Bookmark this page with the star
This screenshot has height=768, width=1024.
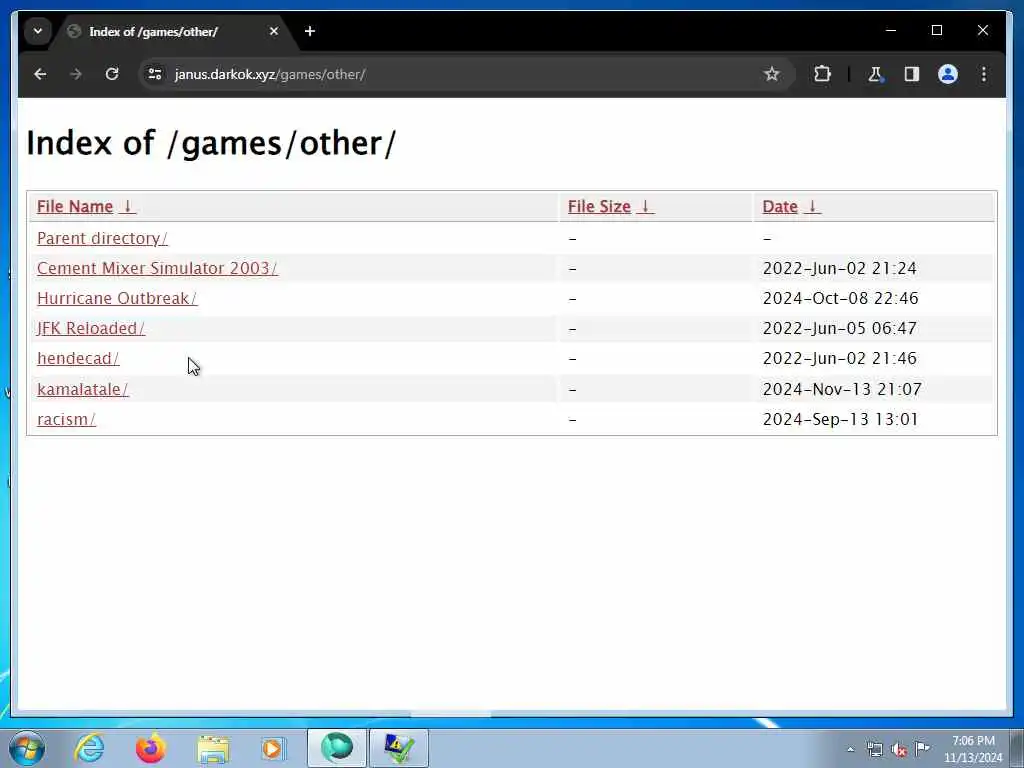pyautogui.click(x=771, y=74)
